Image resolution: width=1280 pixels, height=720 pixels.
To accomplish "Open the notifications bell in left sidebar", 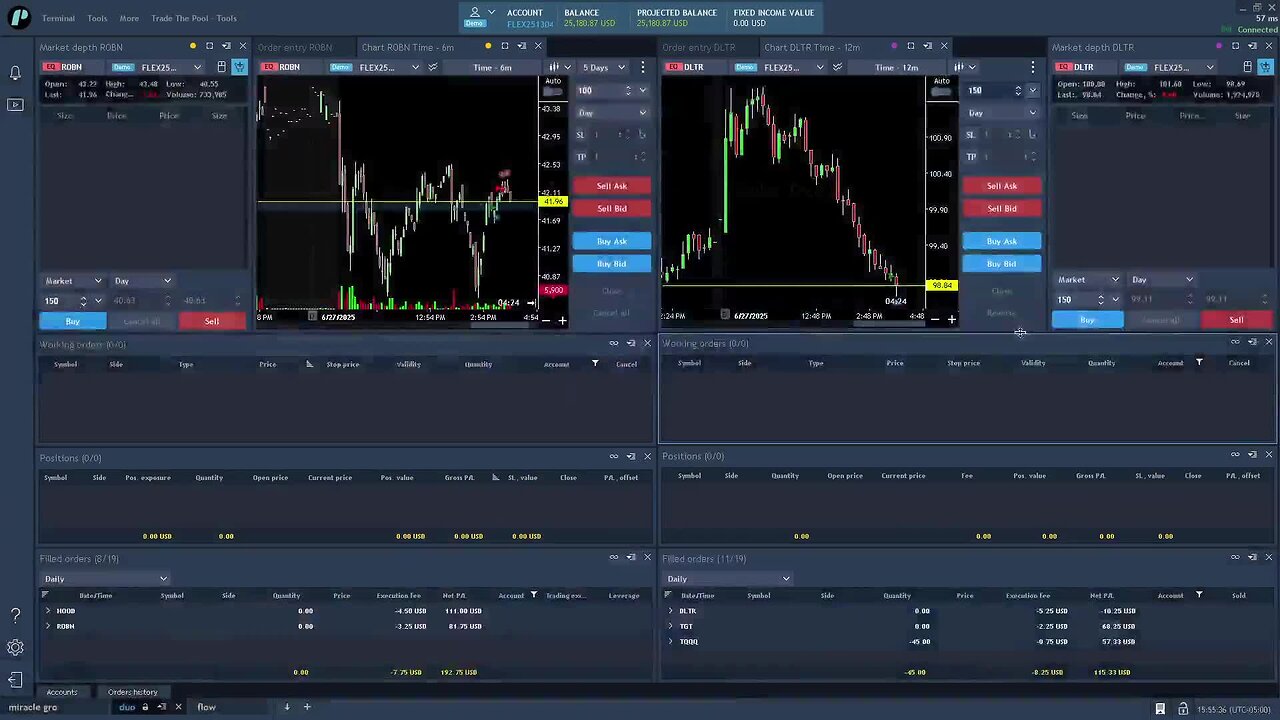I will [15, 73].
